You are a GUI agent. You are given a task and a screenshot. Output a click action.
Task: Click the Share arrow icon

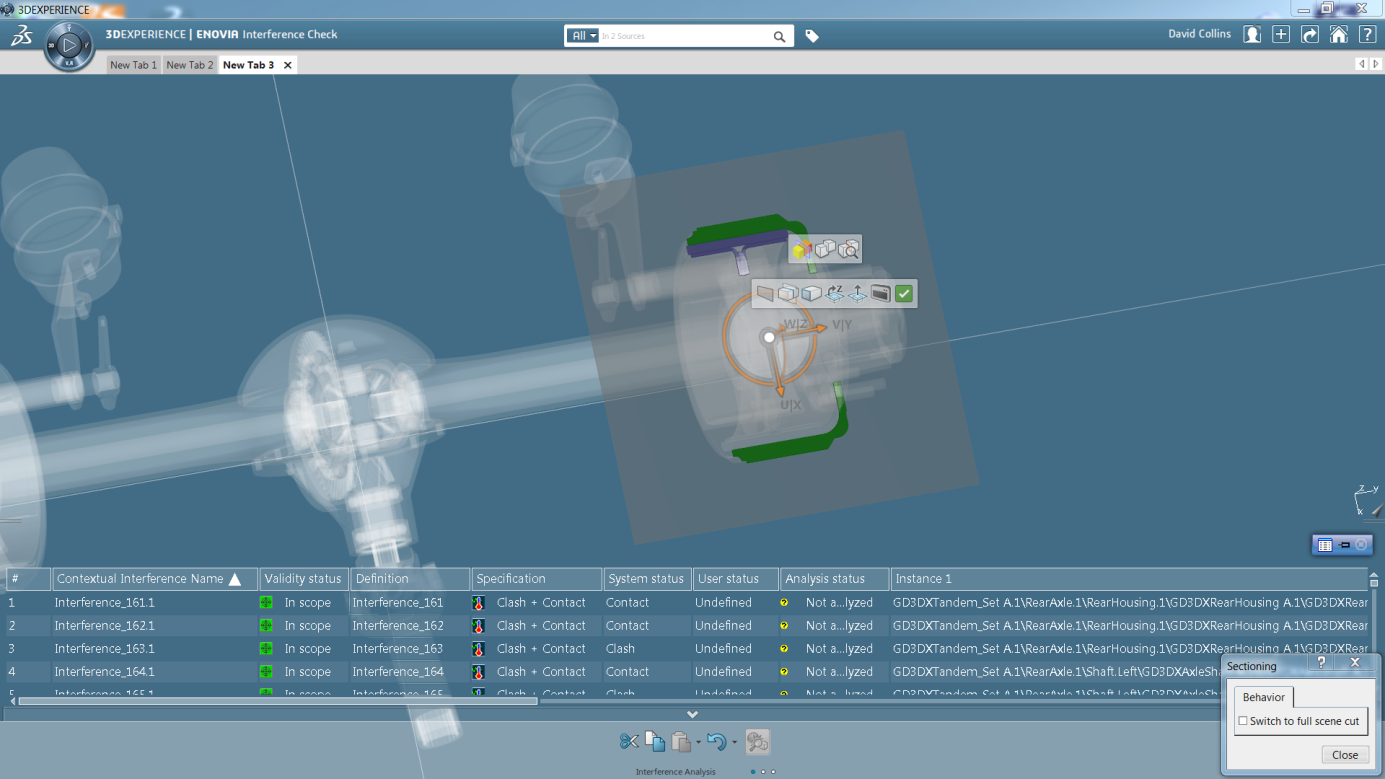pos(1309,35)
